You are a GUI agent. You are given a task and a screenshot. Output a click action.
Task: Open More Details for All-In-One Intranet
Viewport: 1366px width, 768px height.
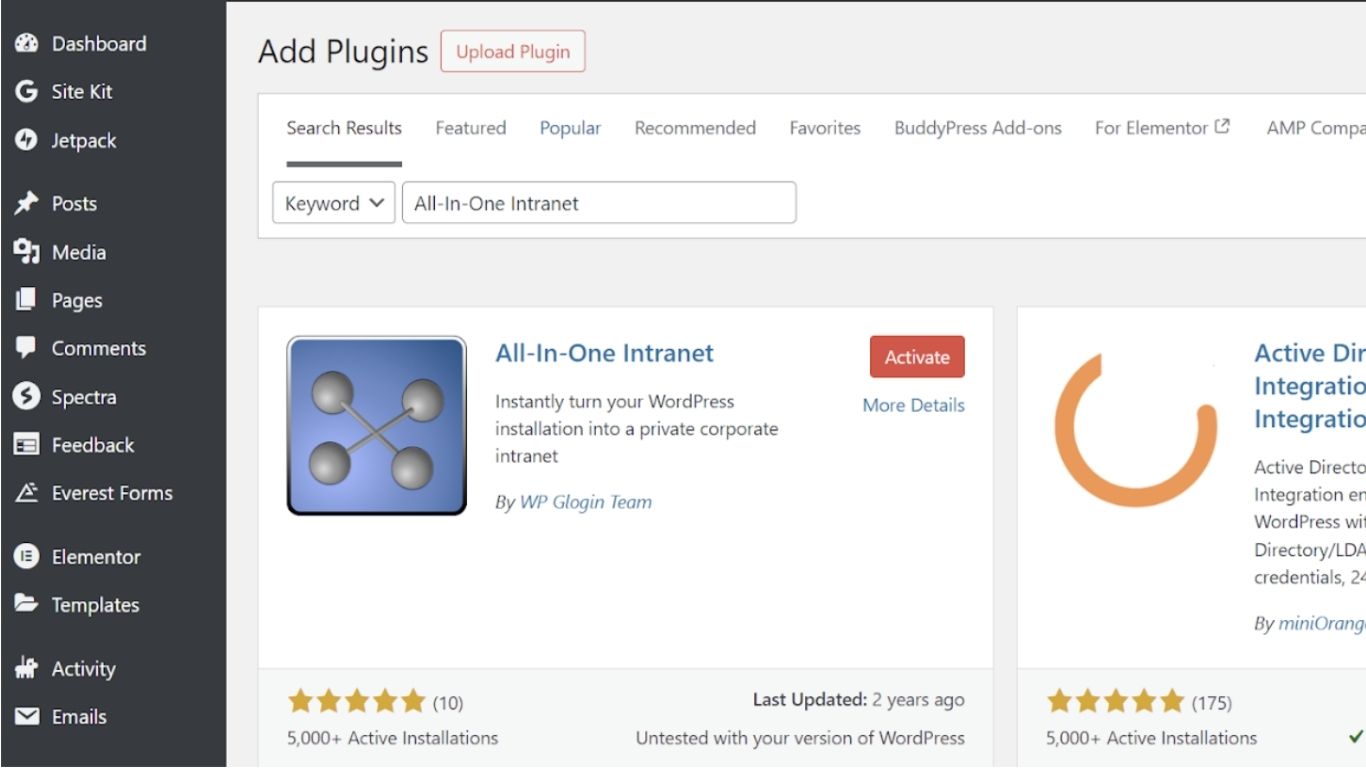click(913, 405)
